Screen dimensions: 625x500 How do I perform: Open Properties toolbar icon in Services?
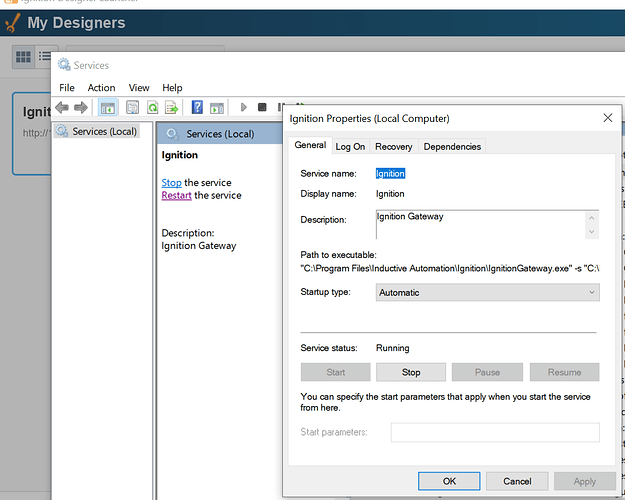[132, 107]
